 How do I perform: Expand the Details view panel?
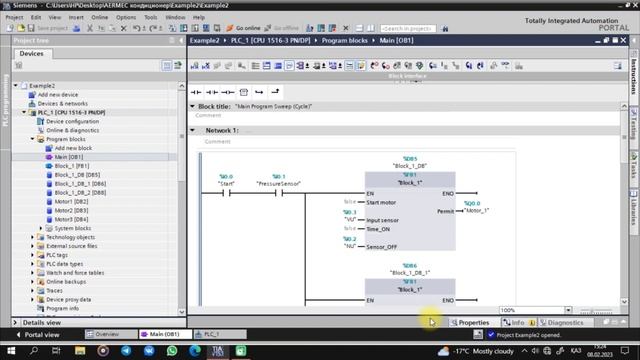15,322
